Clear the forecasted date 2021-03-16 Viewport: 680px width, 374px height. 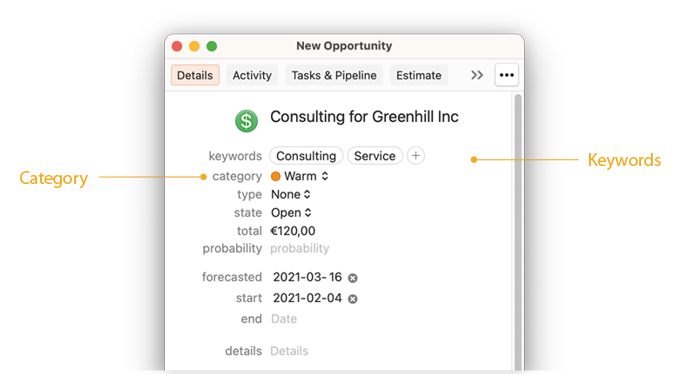coord(353,278)
